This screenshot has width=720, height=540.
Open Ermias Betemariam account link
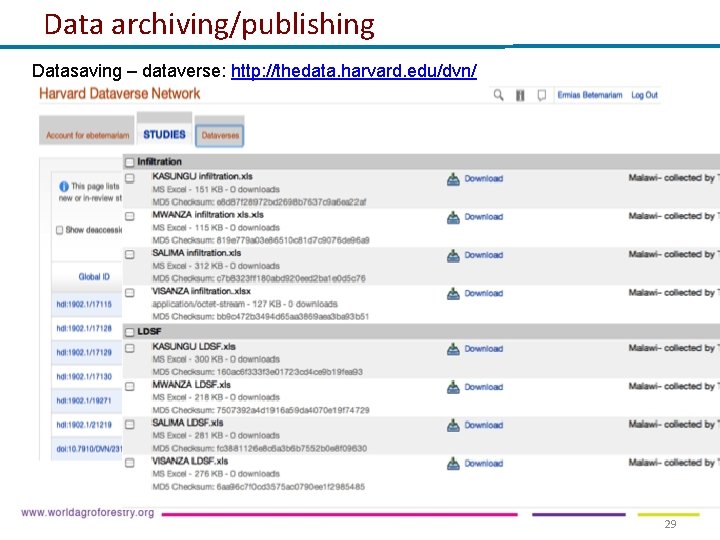[x=590, y=95]
